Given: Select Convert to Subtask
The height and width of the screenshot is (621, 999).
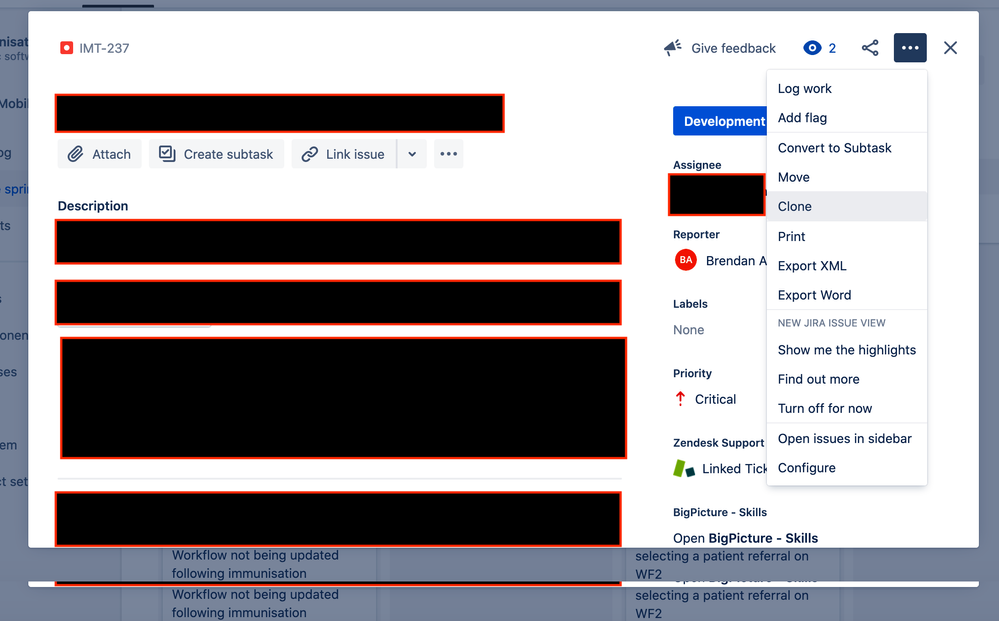Looking at the screenshot, I should [x=847, y=148].
